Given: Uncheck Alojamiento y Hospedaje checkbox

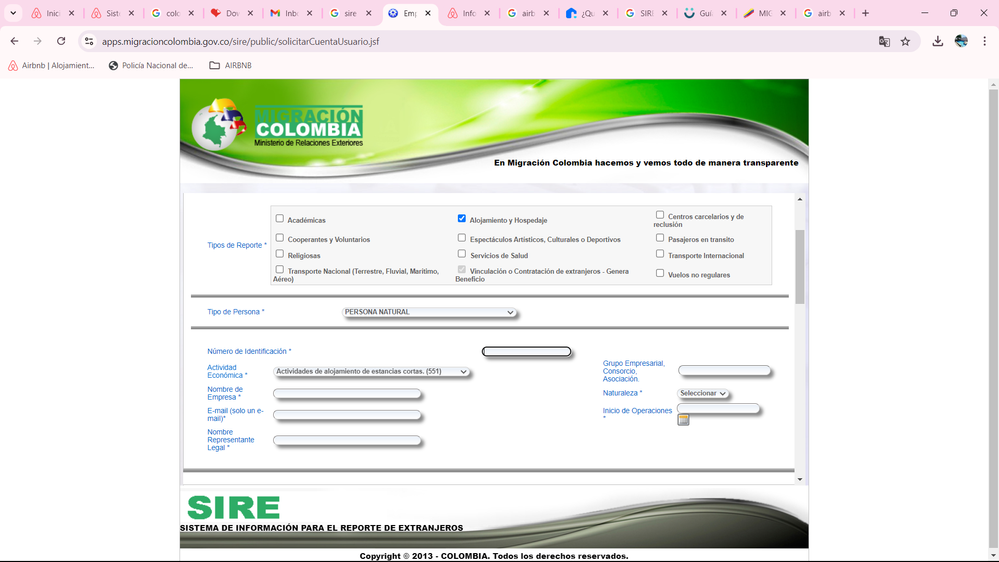Looking at the screenshot, I should click(462, 218).
